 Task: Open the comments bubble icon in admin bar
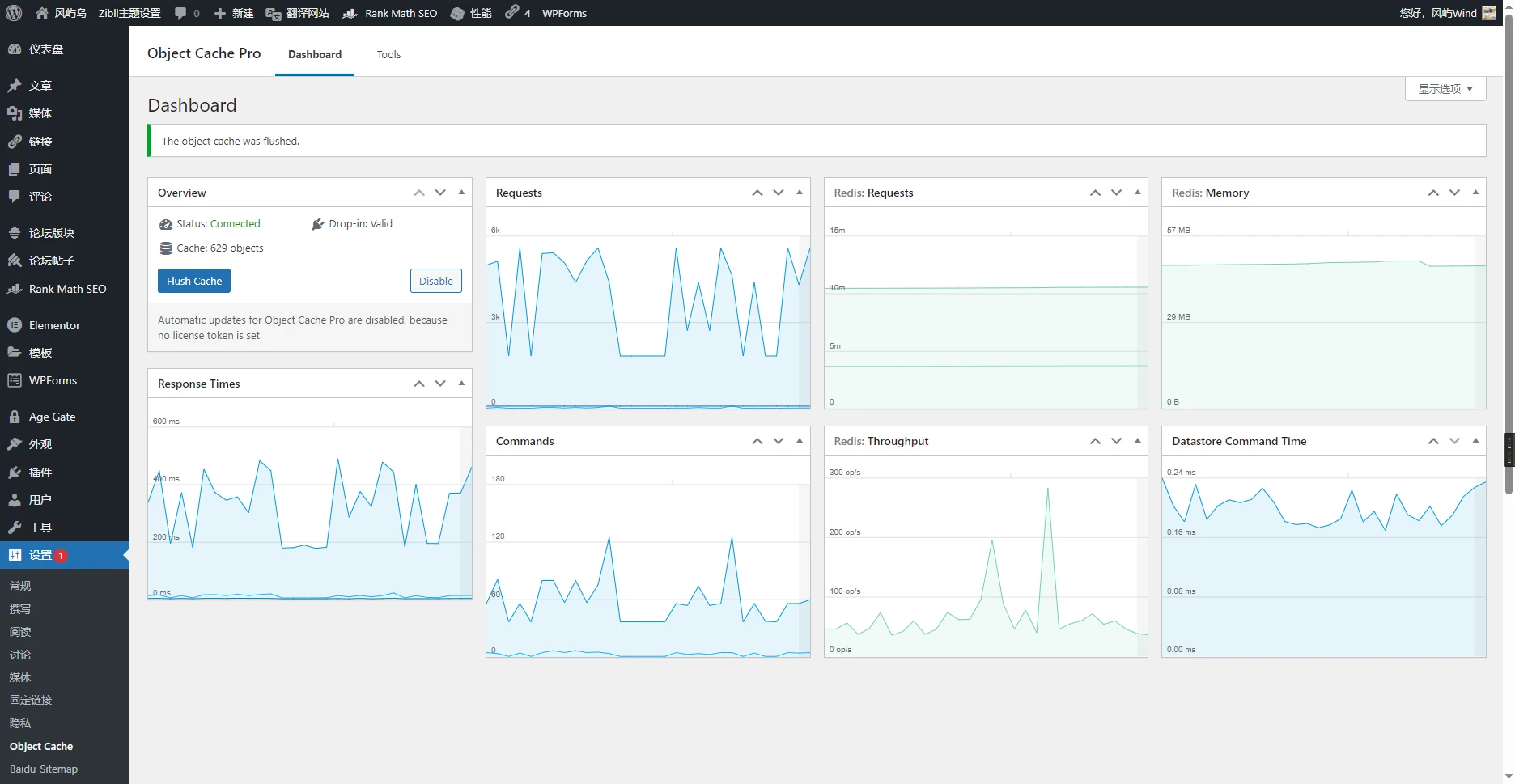click(x=180, y=13)
